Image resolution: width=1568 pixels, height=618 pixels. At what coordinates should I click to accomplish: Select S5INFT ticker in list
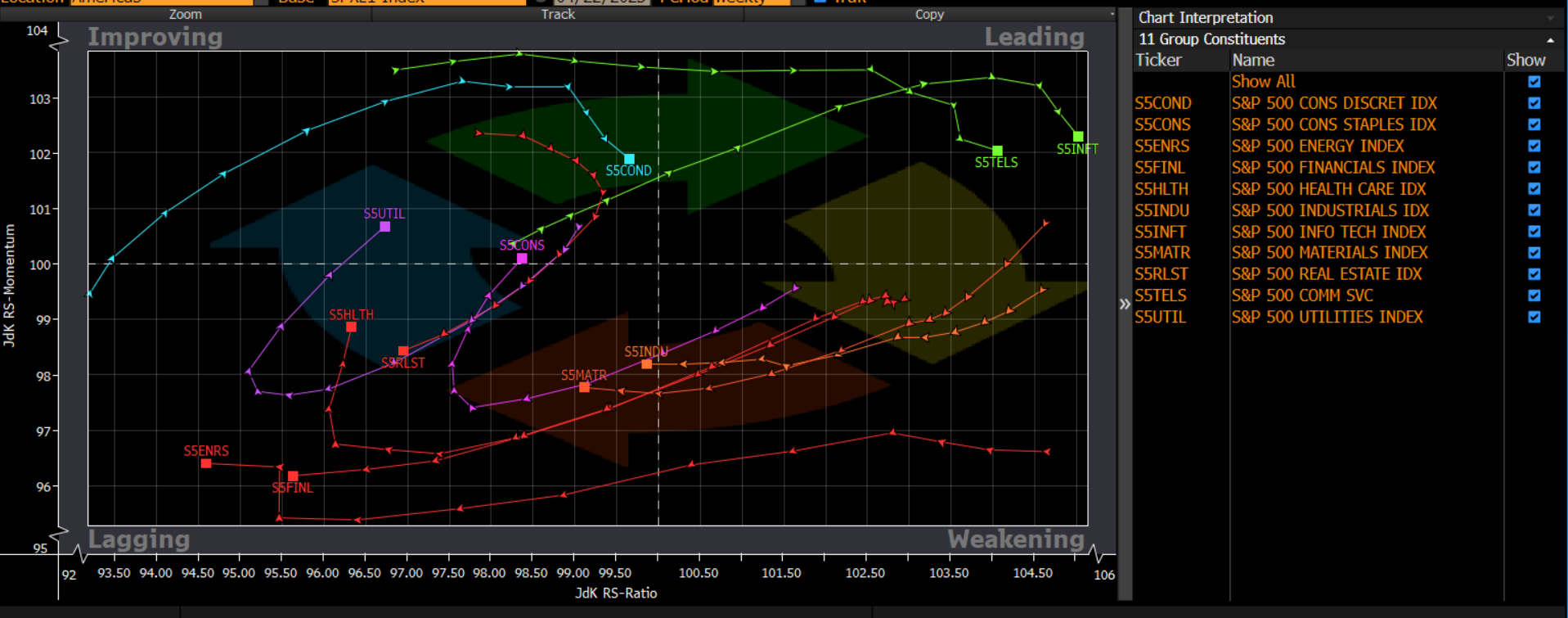[x=1160, y=232]
